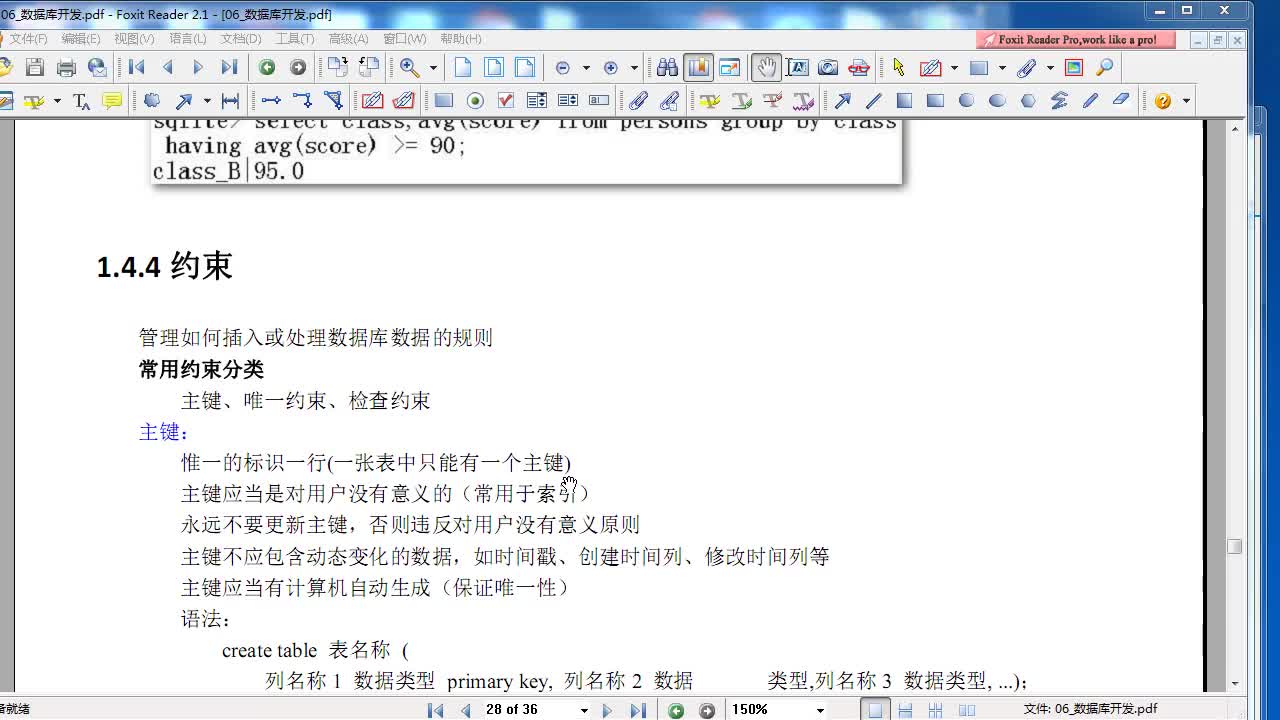
Task: Select the Typewriter tool icon
Action: 82,101
